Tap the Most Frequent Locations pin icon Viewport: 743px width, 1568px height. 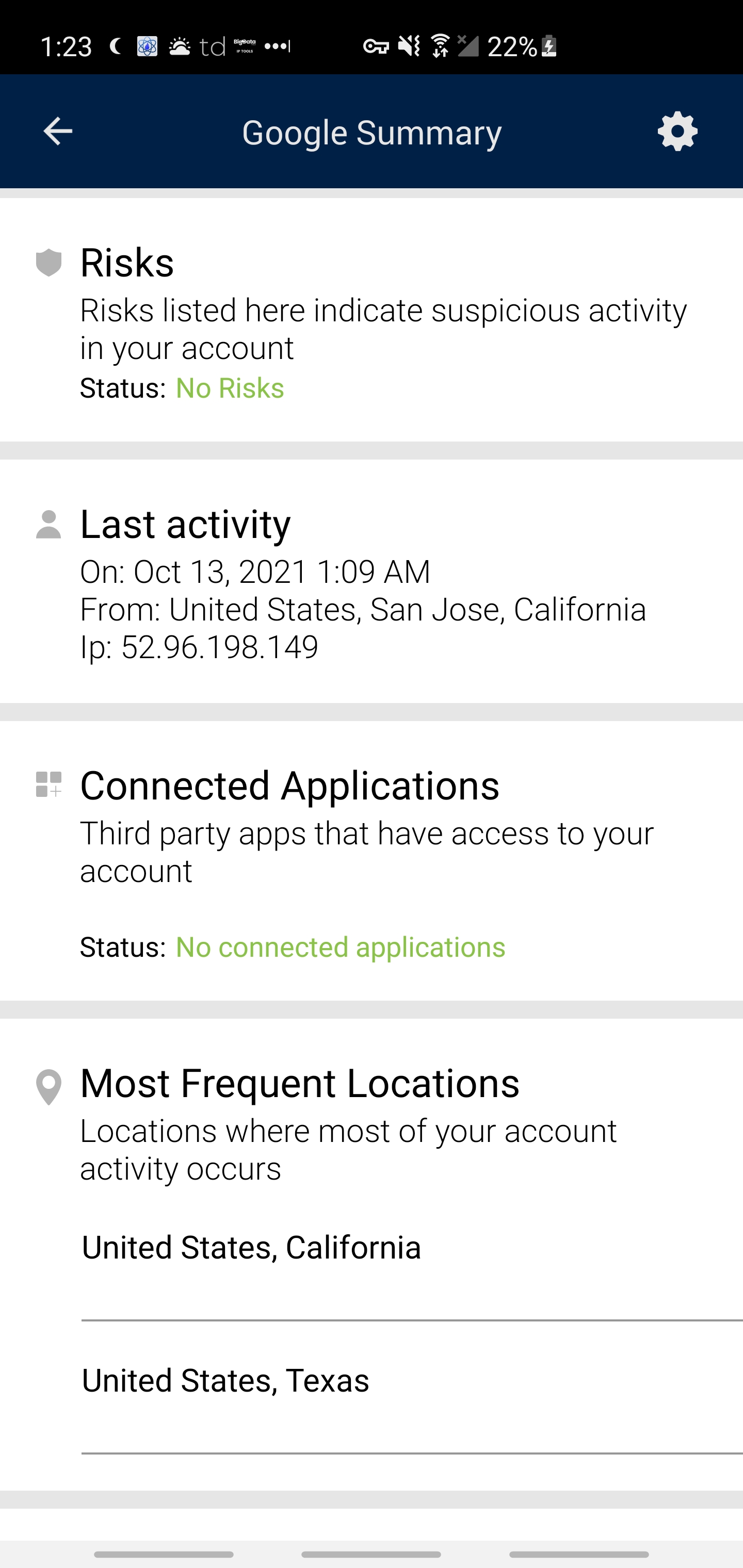49,1087
